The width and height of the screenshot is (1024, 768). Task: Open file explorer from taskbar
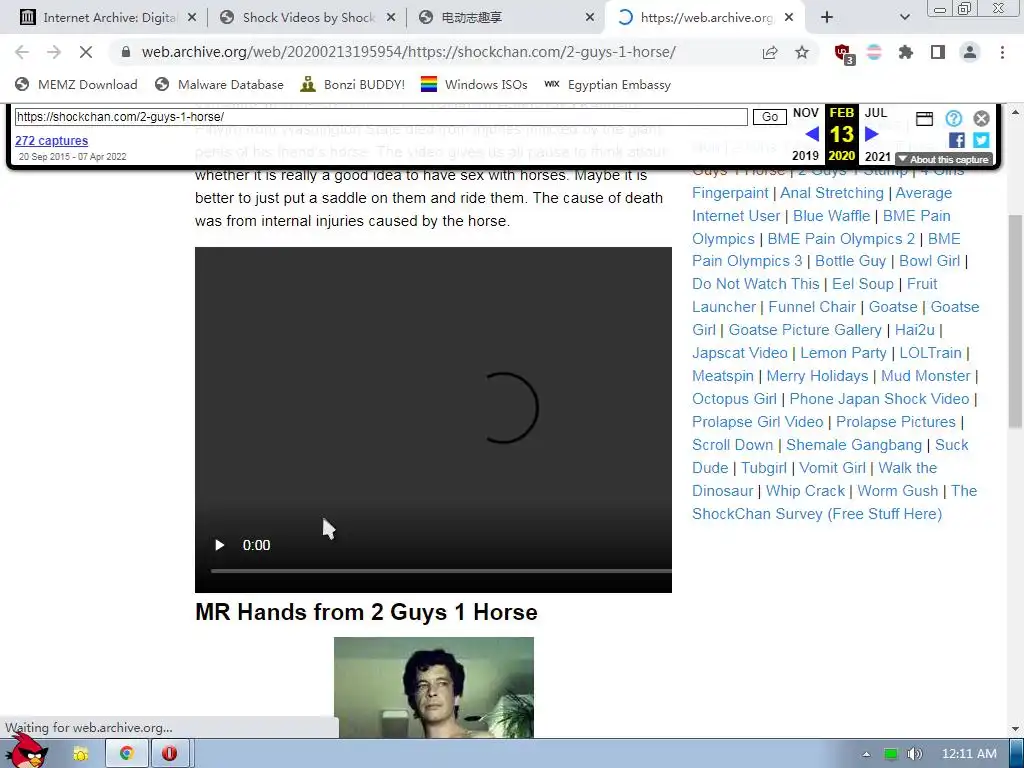pyautogui.click(x=81, y=754)
